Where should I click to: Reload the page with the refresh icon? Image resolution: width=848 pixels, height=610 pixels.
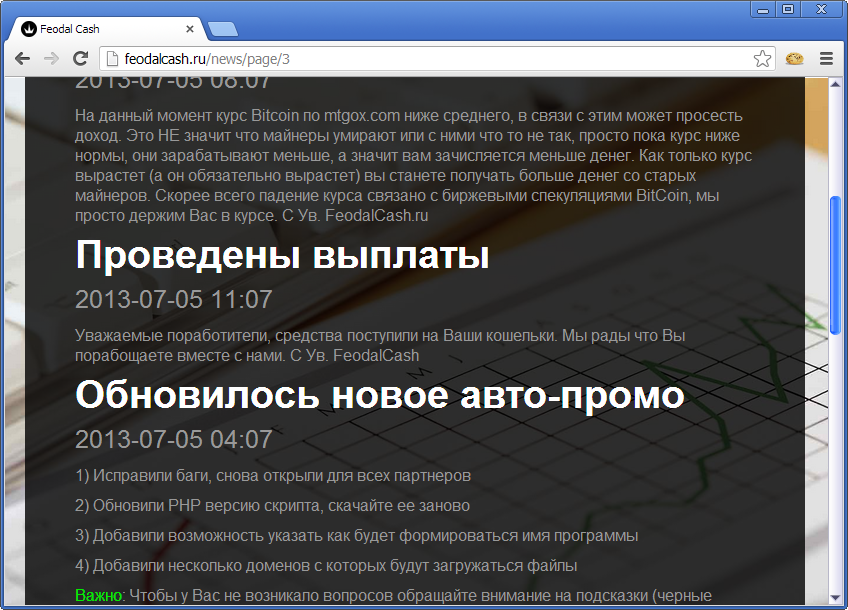pyautogui.click(x=81, y=58)
